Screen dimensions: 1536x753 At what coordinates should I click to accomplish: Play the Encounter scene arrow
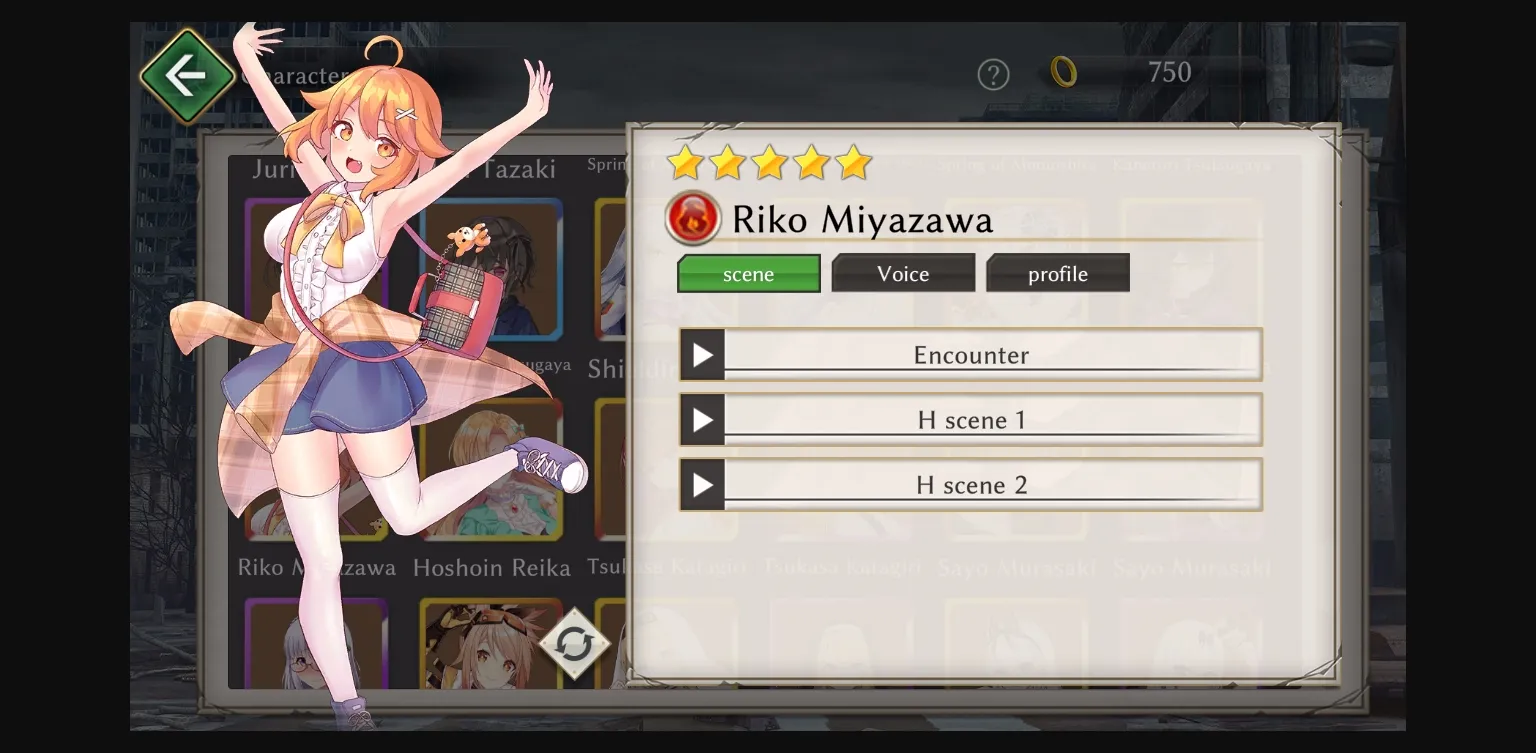pyautogui.click(x=703, y=355)
